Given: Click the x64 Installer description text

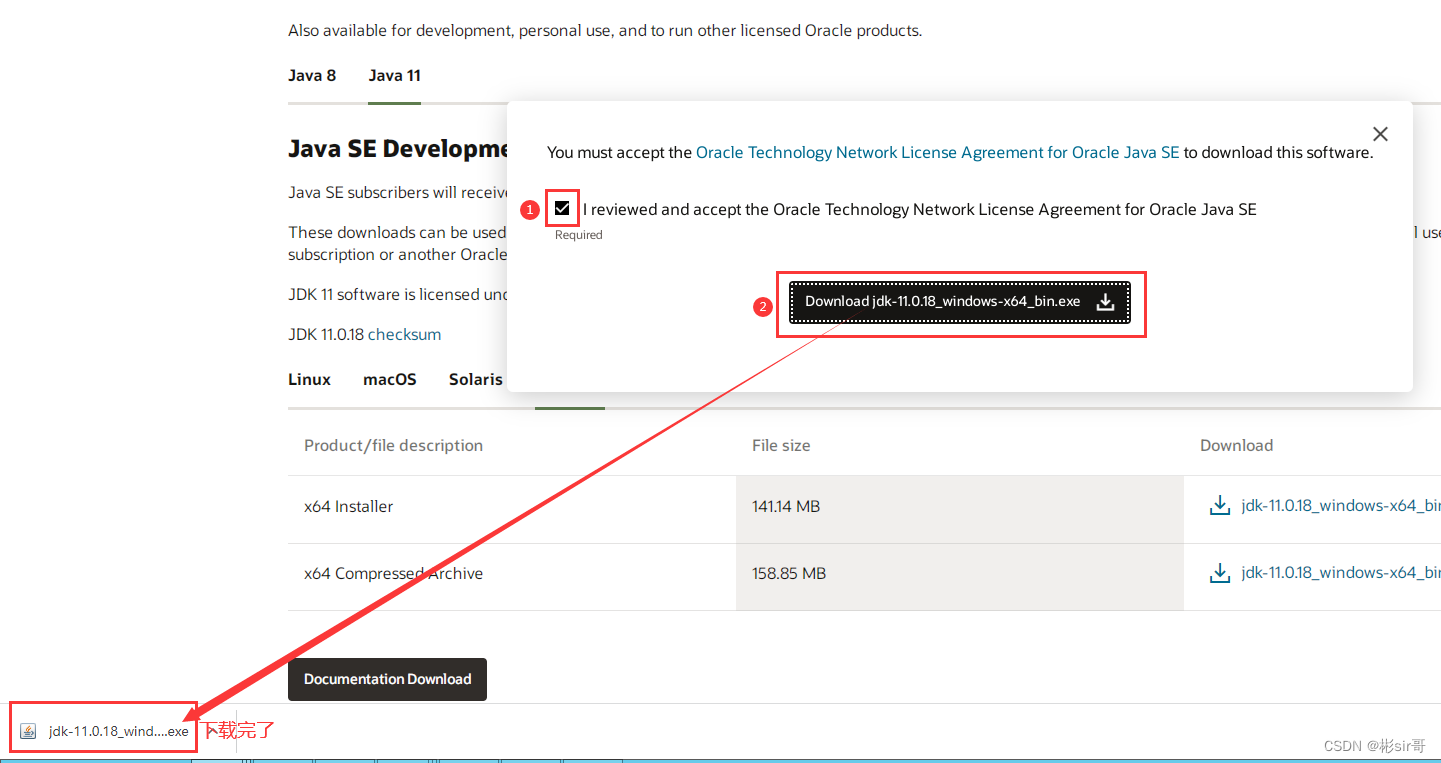Looking at the screenshot, I should pos(349,507).
